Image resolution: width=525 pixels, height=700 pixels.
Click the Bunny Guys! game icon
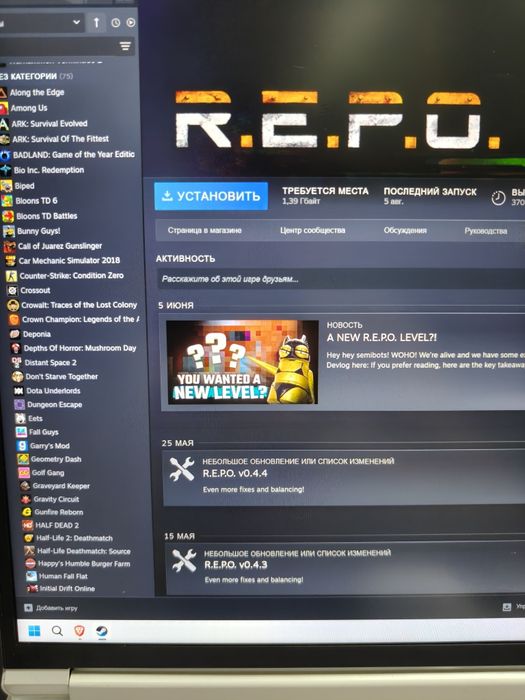(9, 231)
